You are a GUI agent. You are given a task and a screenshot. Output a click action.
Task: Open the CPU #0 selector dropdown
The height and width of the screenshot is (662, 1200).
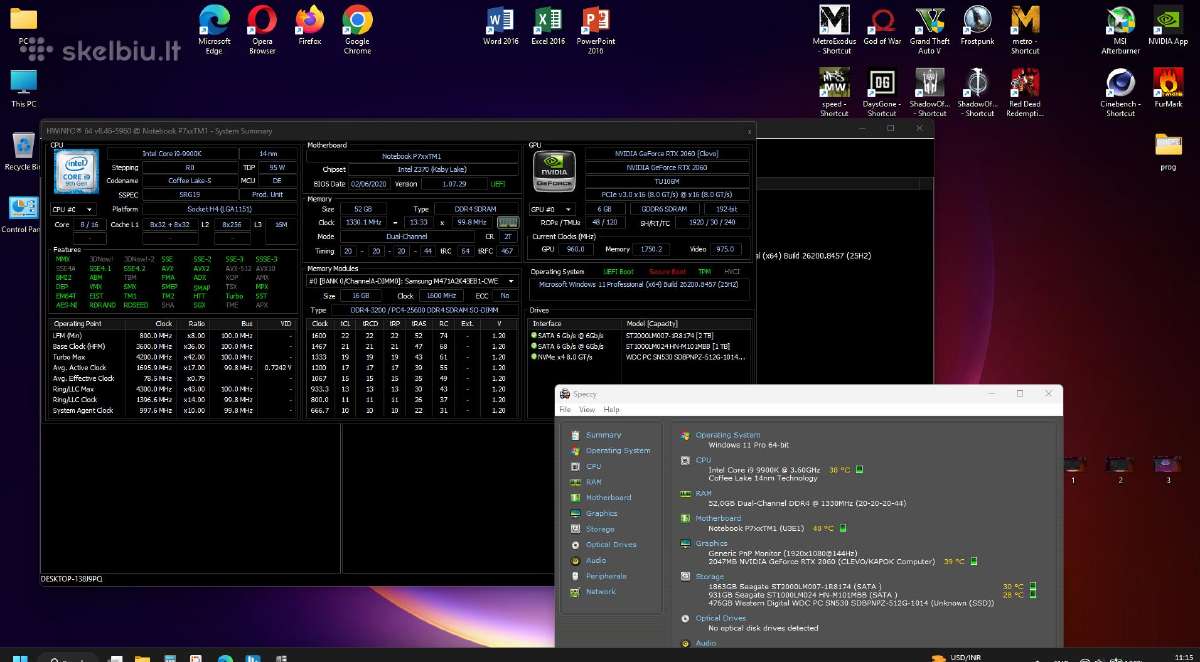tap(74, 209)
